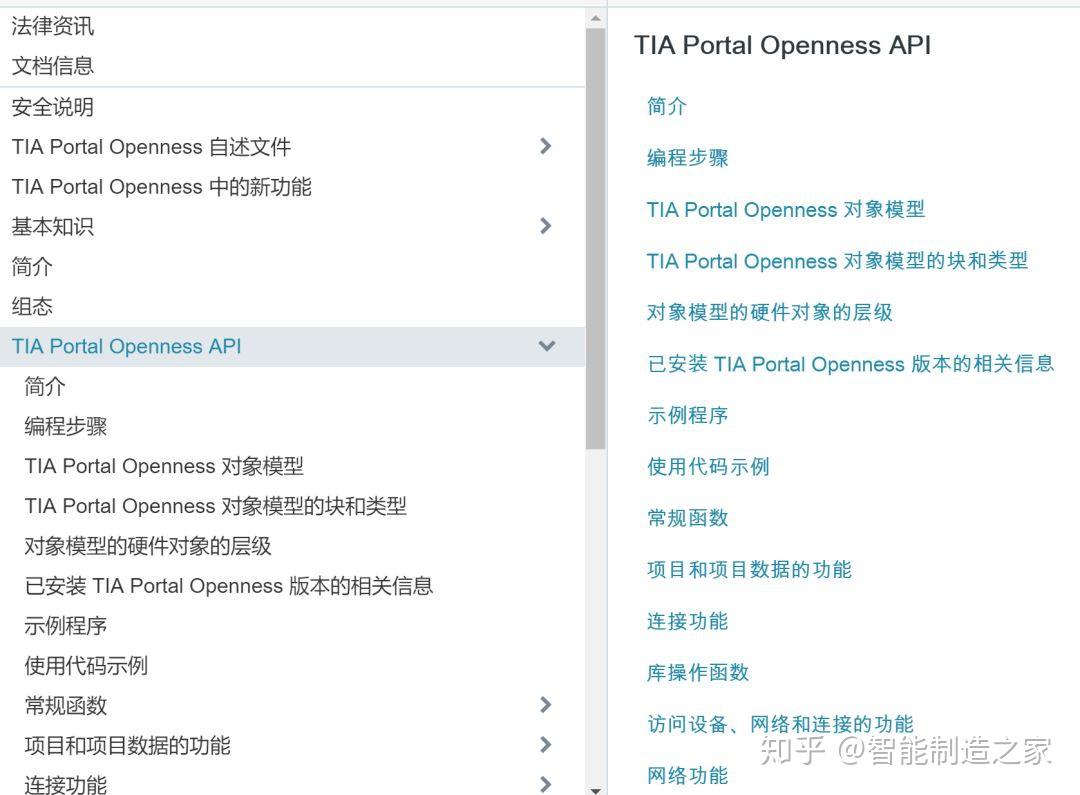Screen dimensions: 1080x795
Task: Open the 网络功能 link at the bottom
Action: click(688, 775)
